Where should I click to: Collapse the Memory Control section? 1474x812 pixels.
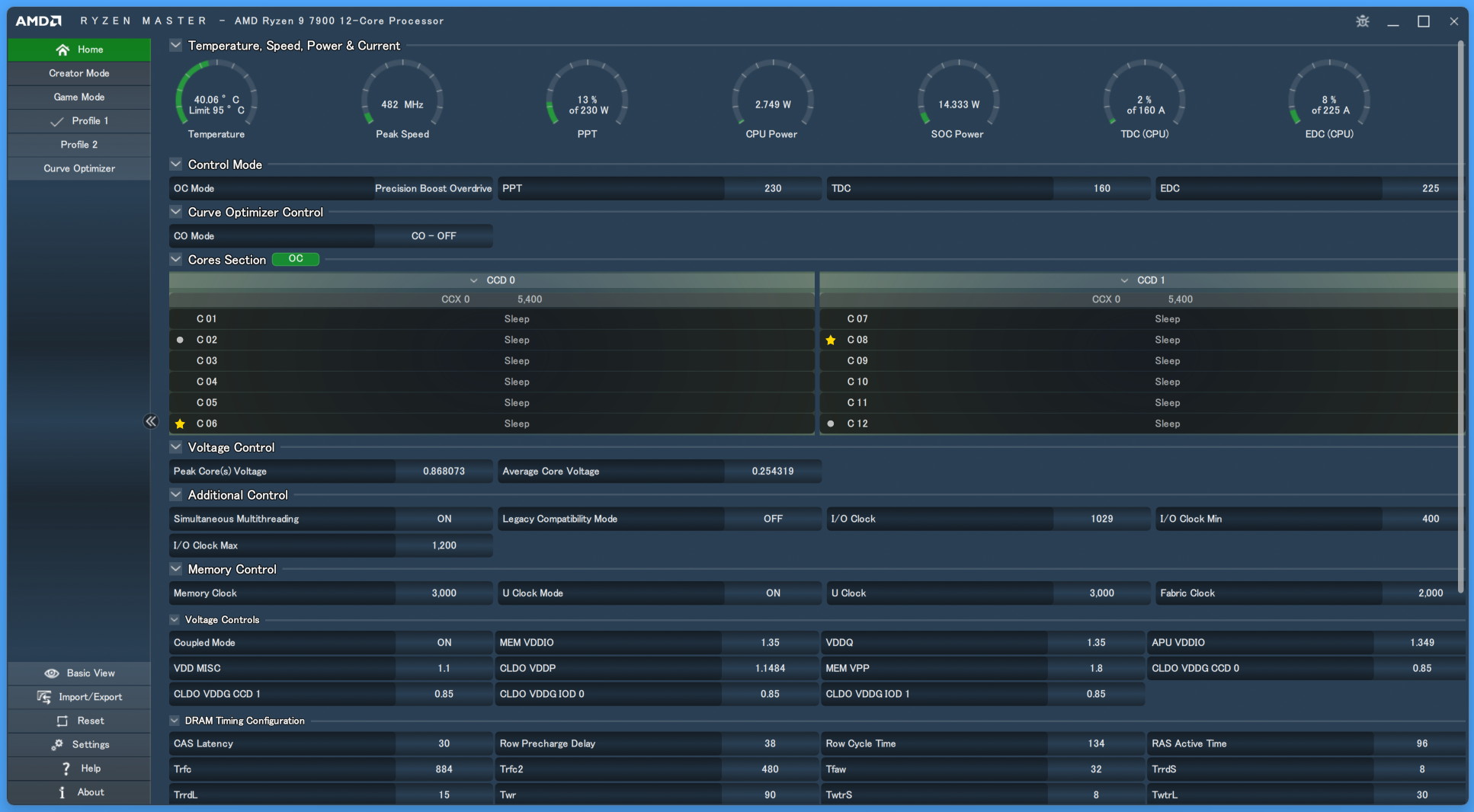[176, 569]
